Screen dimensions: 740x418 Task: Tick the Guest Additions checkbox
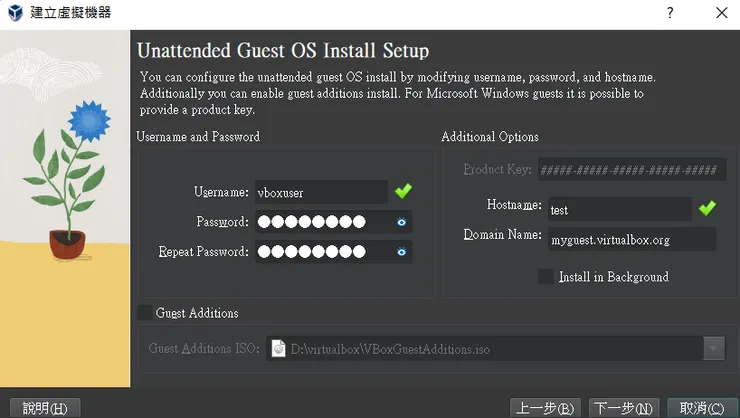tap(145, 313)
